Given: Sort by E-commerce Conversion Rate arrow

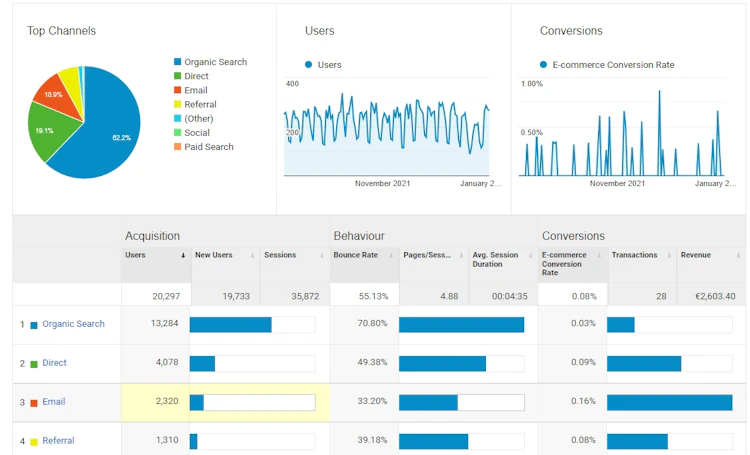Looking at the screenshot, I should point(599,255).
